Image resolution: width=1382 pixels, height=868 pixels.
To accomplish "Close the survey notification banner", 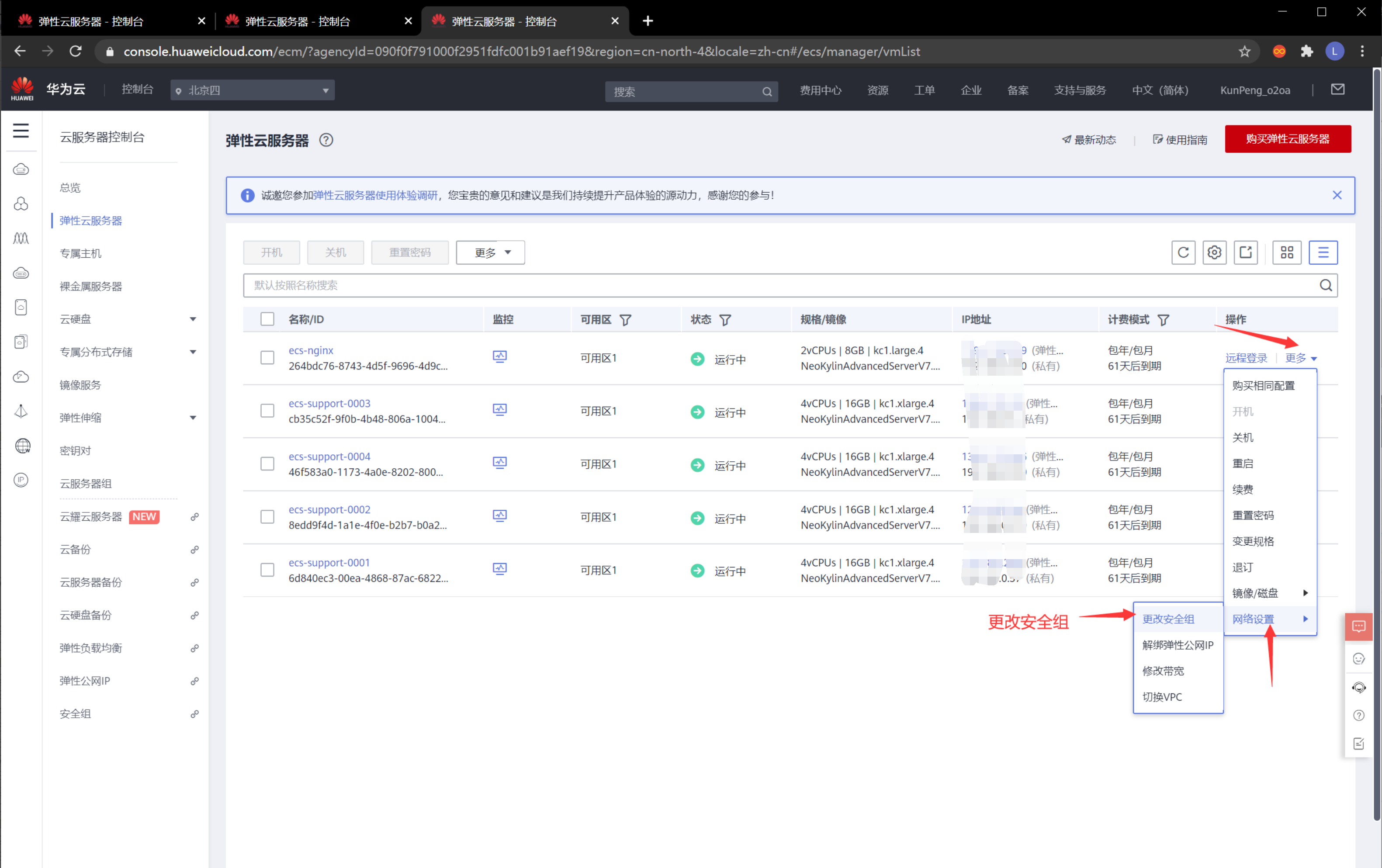I will [x=1337, y=195].
